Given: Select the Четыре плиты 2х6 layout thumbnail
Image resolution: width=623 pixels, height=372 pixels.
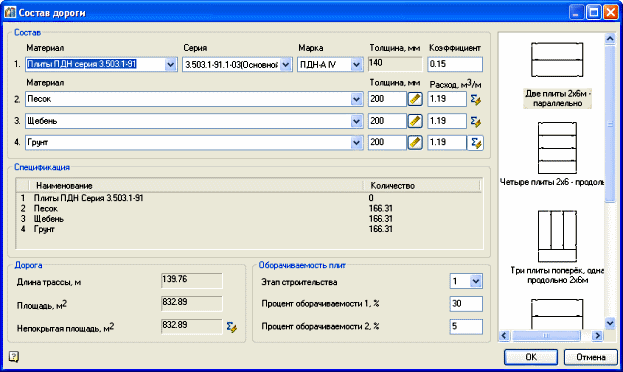Looking at the screenshot, I should (x=557, y=147).
